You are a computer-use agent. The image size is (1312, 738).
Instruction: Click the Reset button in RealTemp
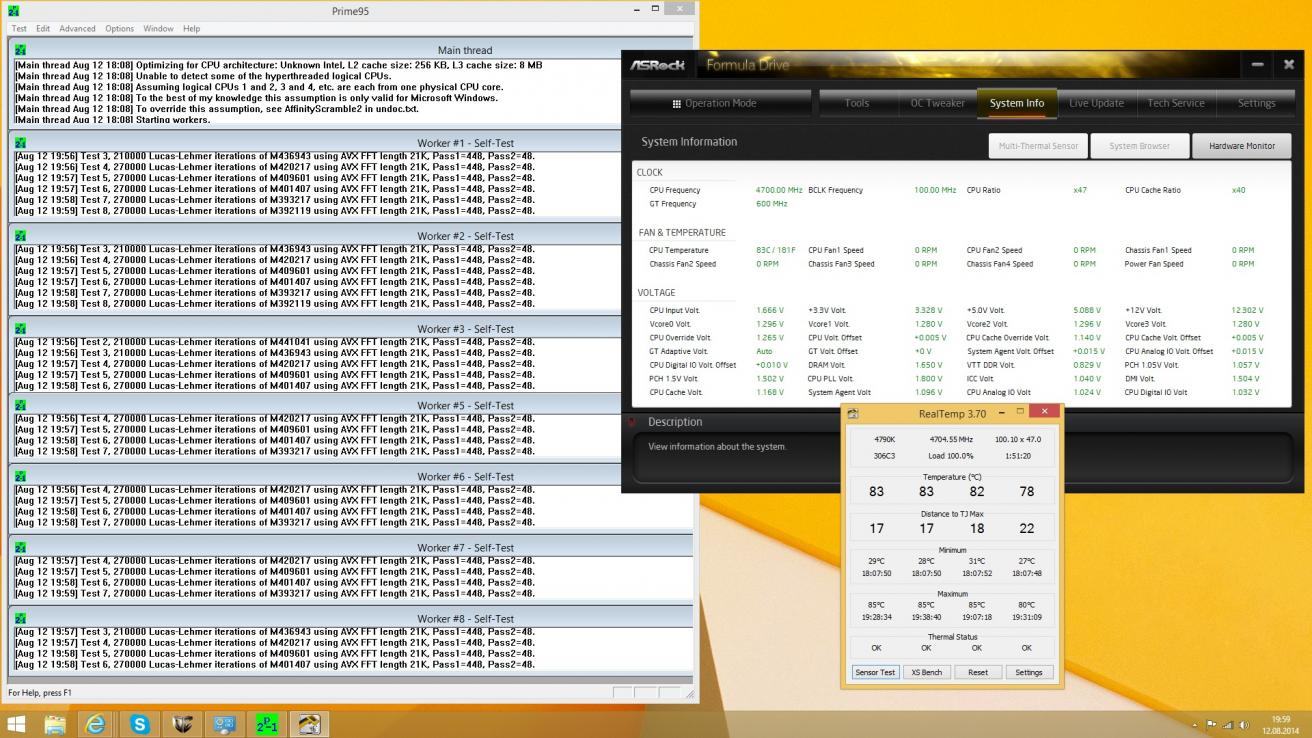click(x=978, y=672)
